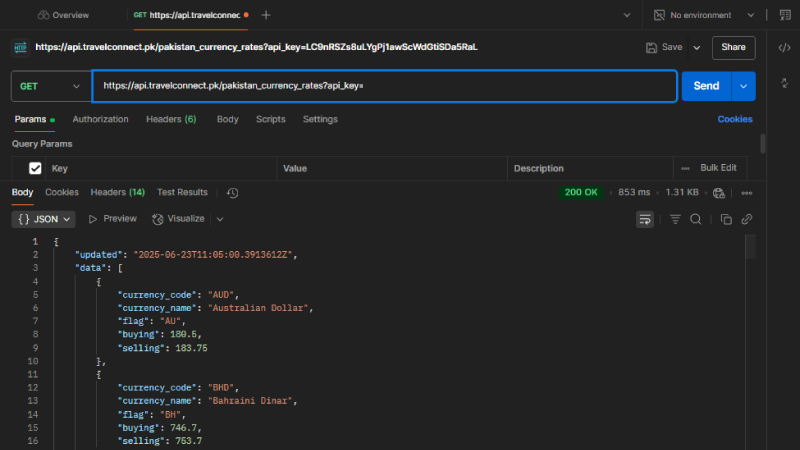Focus the request URL input field
800x450 pixels.
point(385,86)
